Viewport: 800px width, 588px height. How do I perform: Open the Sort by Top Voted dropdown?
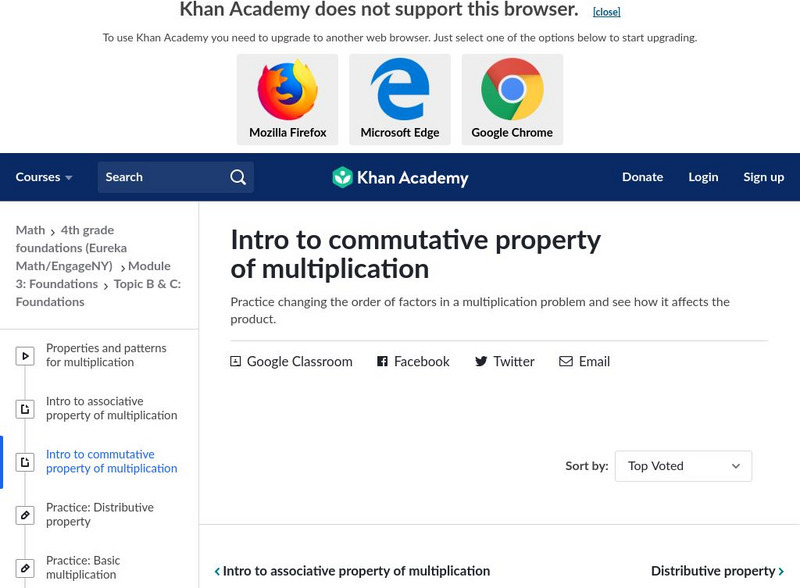[x=683, y=466]
